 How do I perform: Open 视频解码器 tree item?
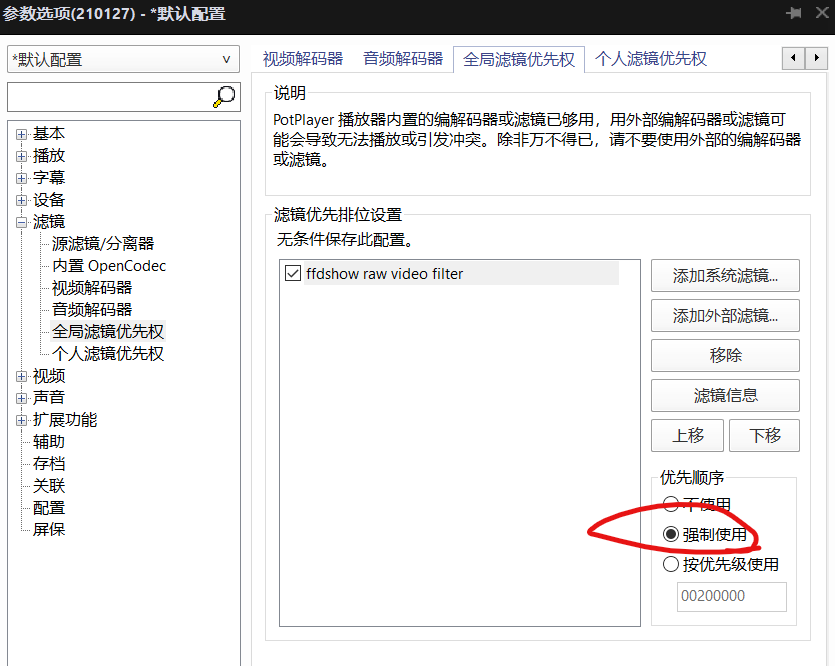click(92, 287)
